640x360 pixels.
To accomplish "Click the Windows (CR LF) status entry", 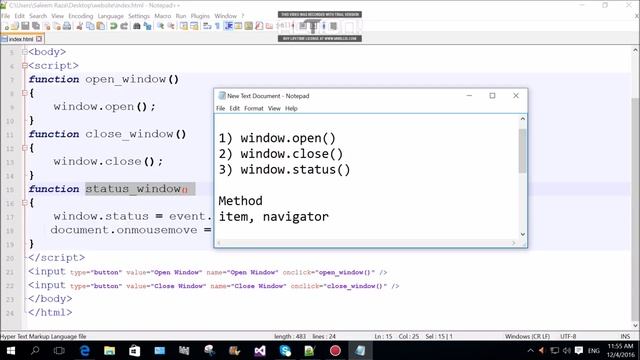I will click(527, 336).
